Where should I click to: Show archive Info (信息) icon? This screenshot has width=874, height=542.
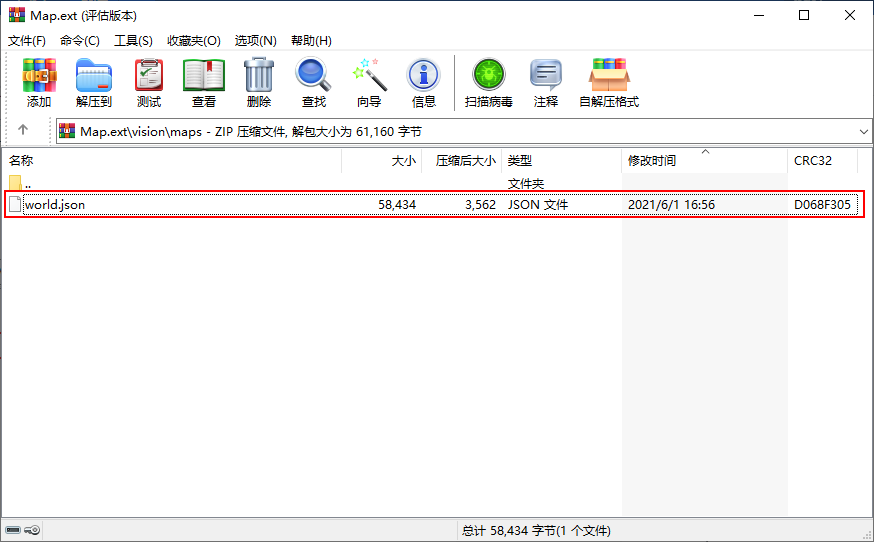(424, 75)
